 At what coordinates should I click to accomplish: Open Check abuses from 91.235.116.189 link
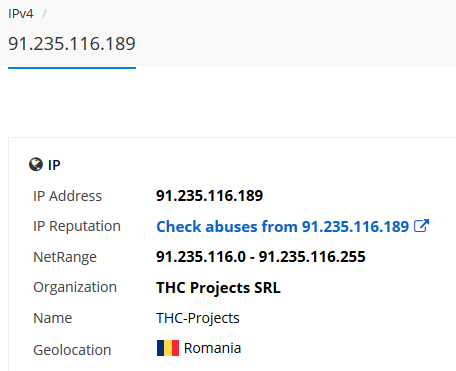point(283,226)
